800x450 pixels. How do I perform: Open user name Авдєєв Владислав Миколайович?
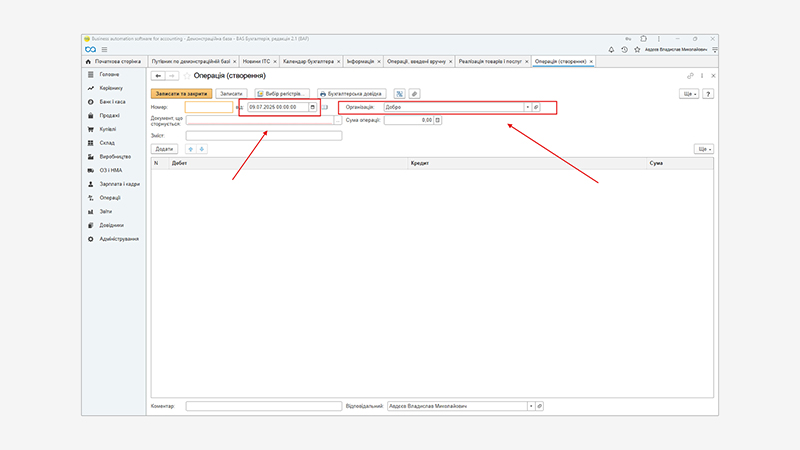pos(676,49)
